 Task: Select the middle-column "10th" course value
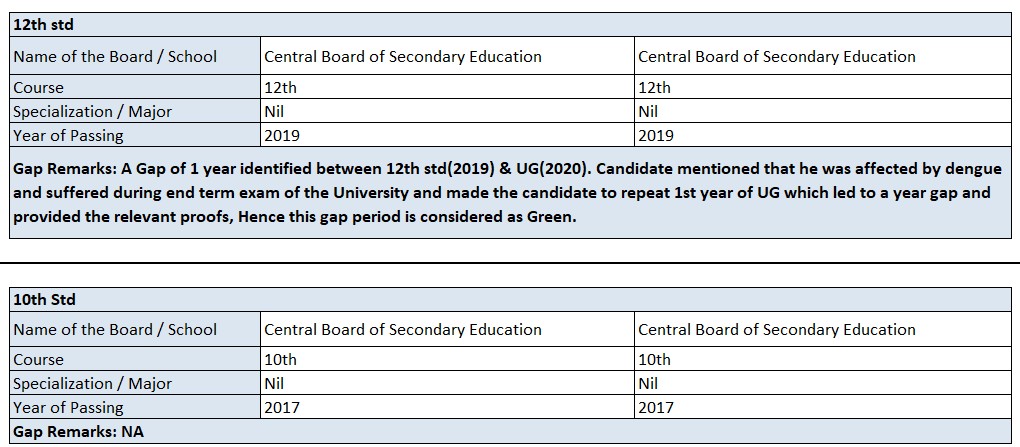pos(281,360)
